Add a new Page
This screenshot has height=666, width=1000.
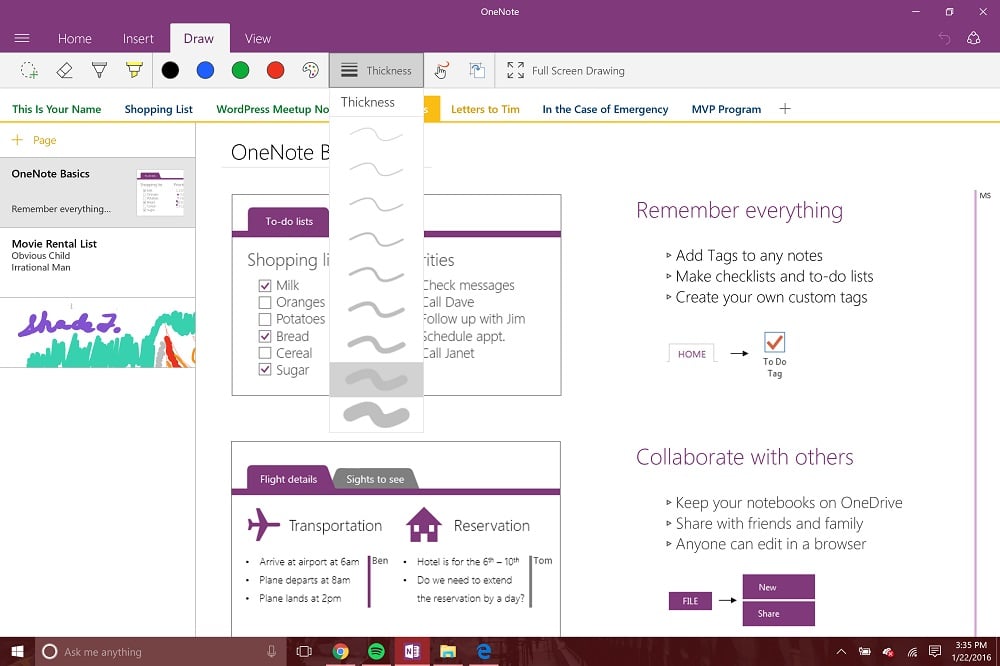(x=35, y=140)
